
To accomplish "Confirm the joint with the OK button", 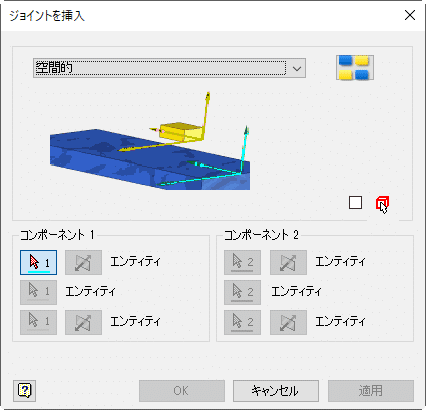I will (182, 391).
